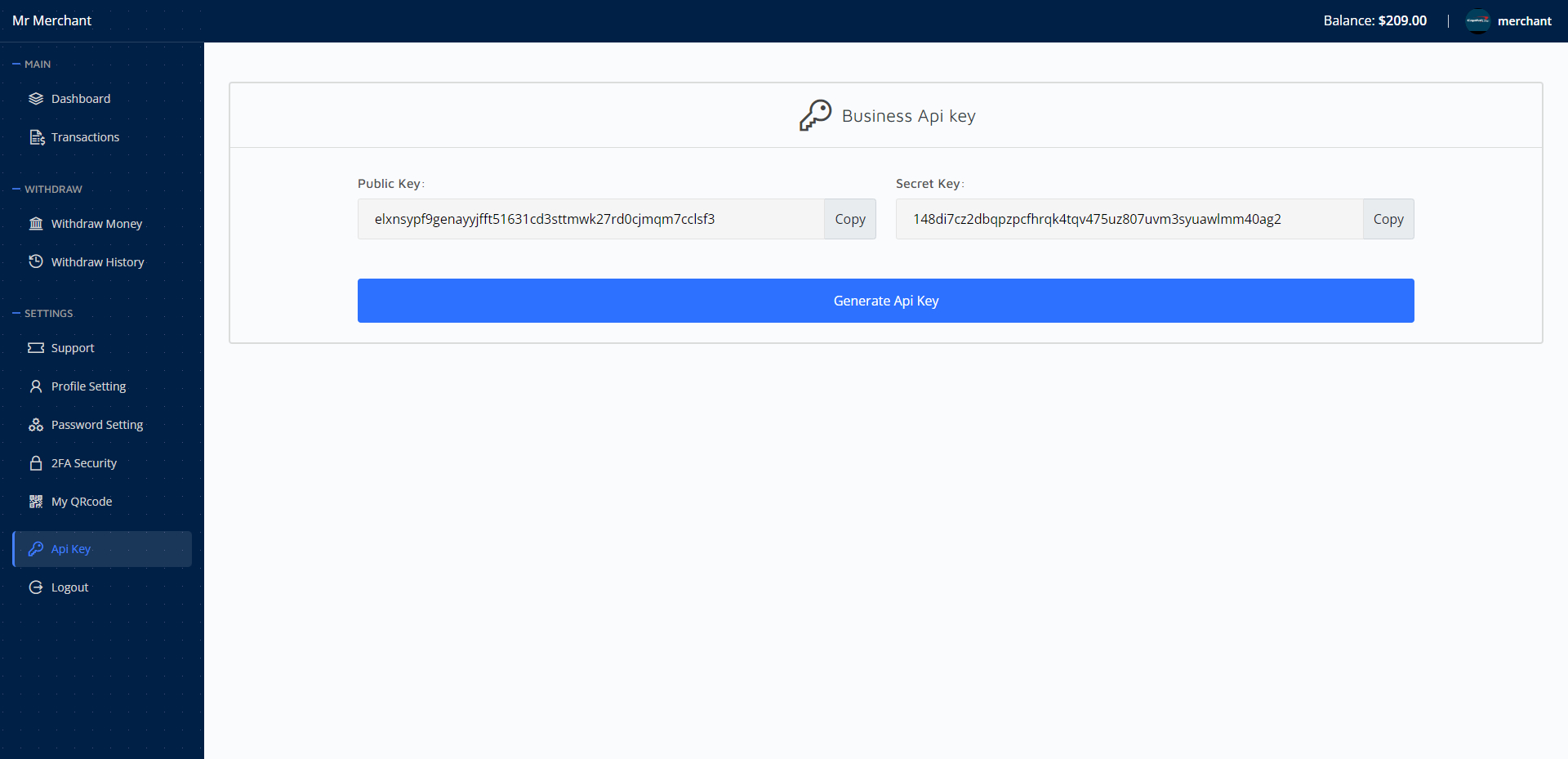Image resolution: width=1568 pixels, height=759 pixels.
Task: Open the Password Setting menu entry
Action: point(96,424)
